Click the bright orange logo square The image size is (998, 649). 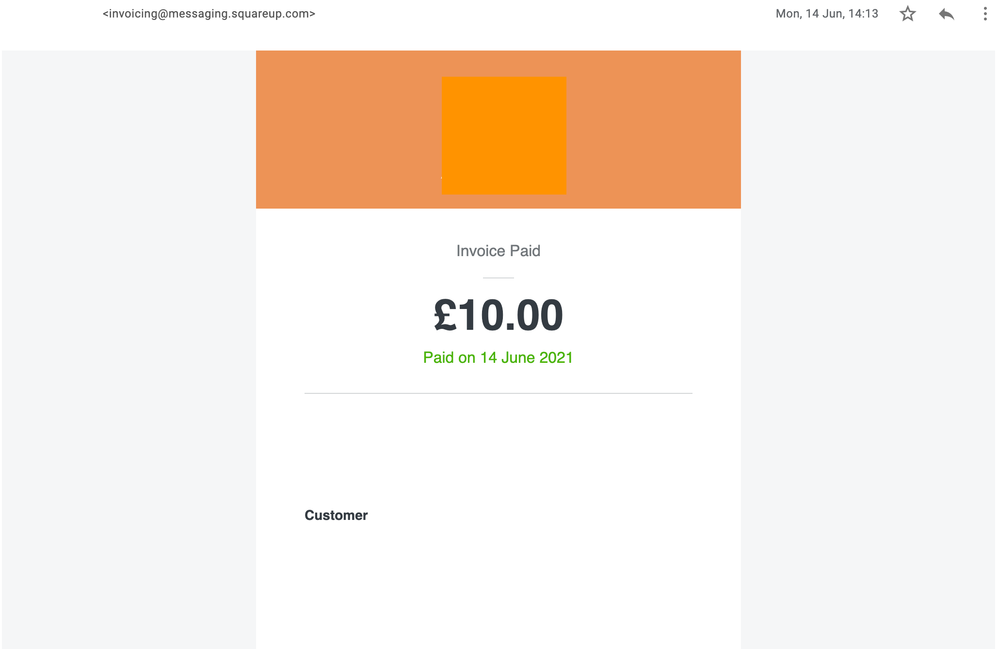point(504,136)
